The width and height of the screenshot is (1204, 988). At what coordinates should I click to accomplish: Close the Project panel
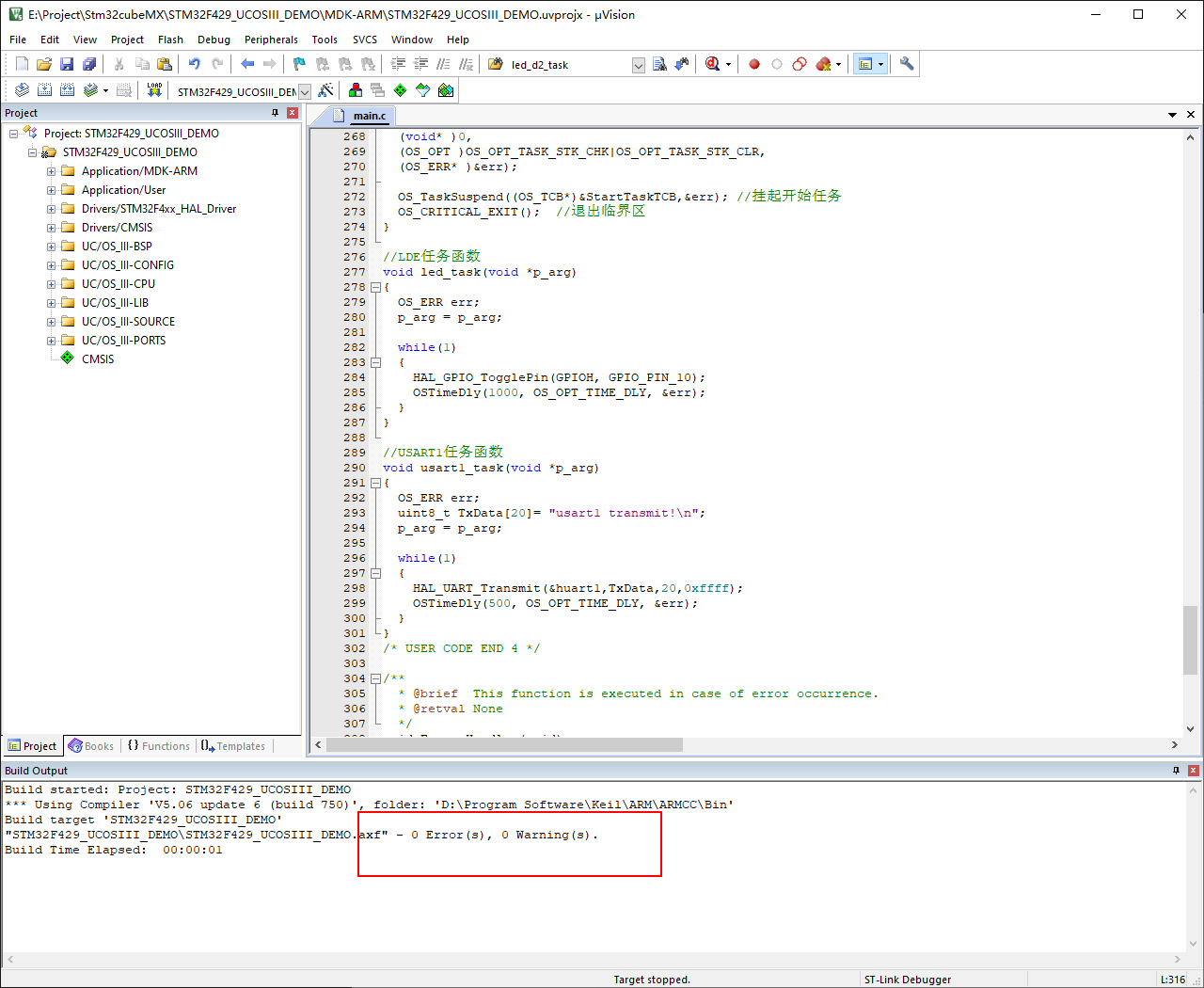pos(292,112)
